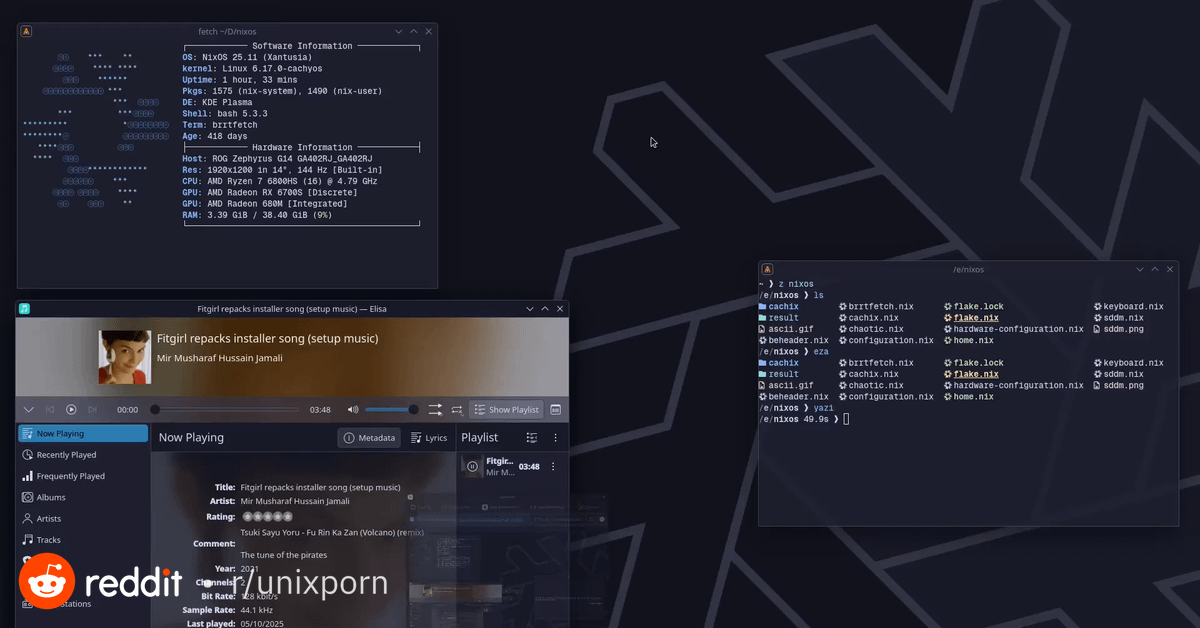The height and width of the screenshot is (628, 1200).
Task: Go to Artists in the sidebar
Action: point(28,518)
